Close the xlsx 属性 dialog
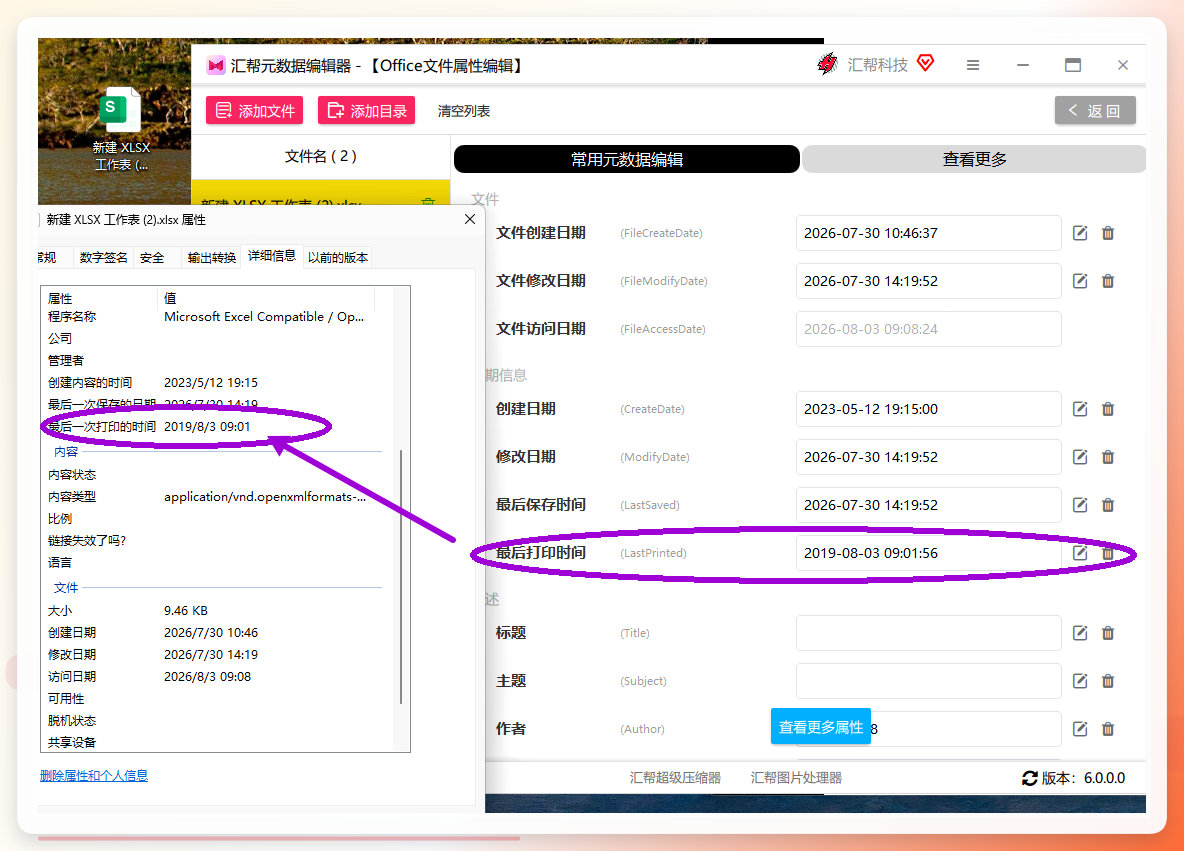 [470, 219]
